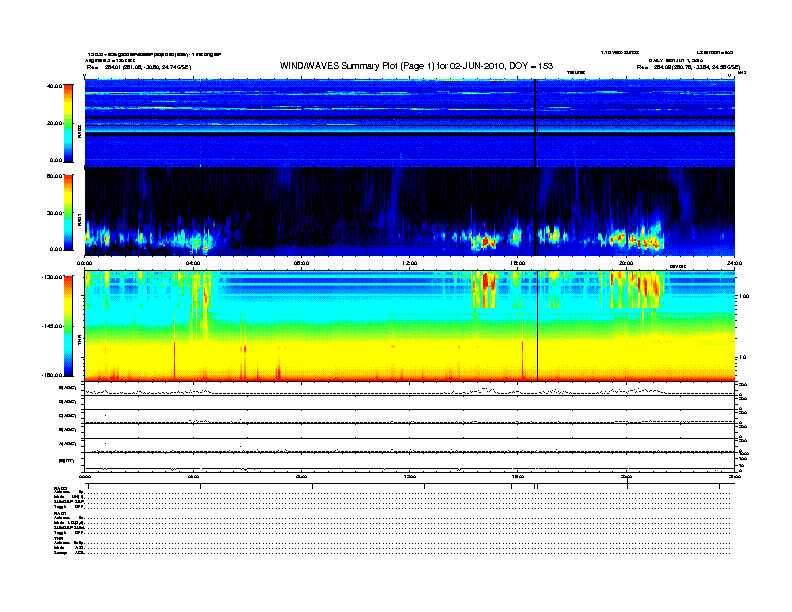Click the top-right Rx= position text
This screenshot has height=612, width=792.
(688, 67)
